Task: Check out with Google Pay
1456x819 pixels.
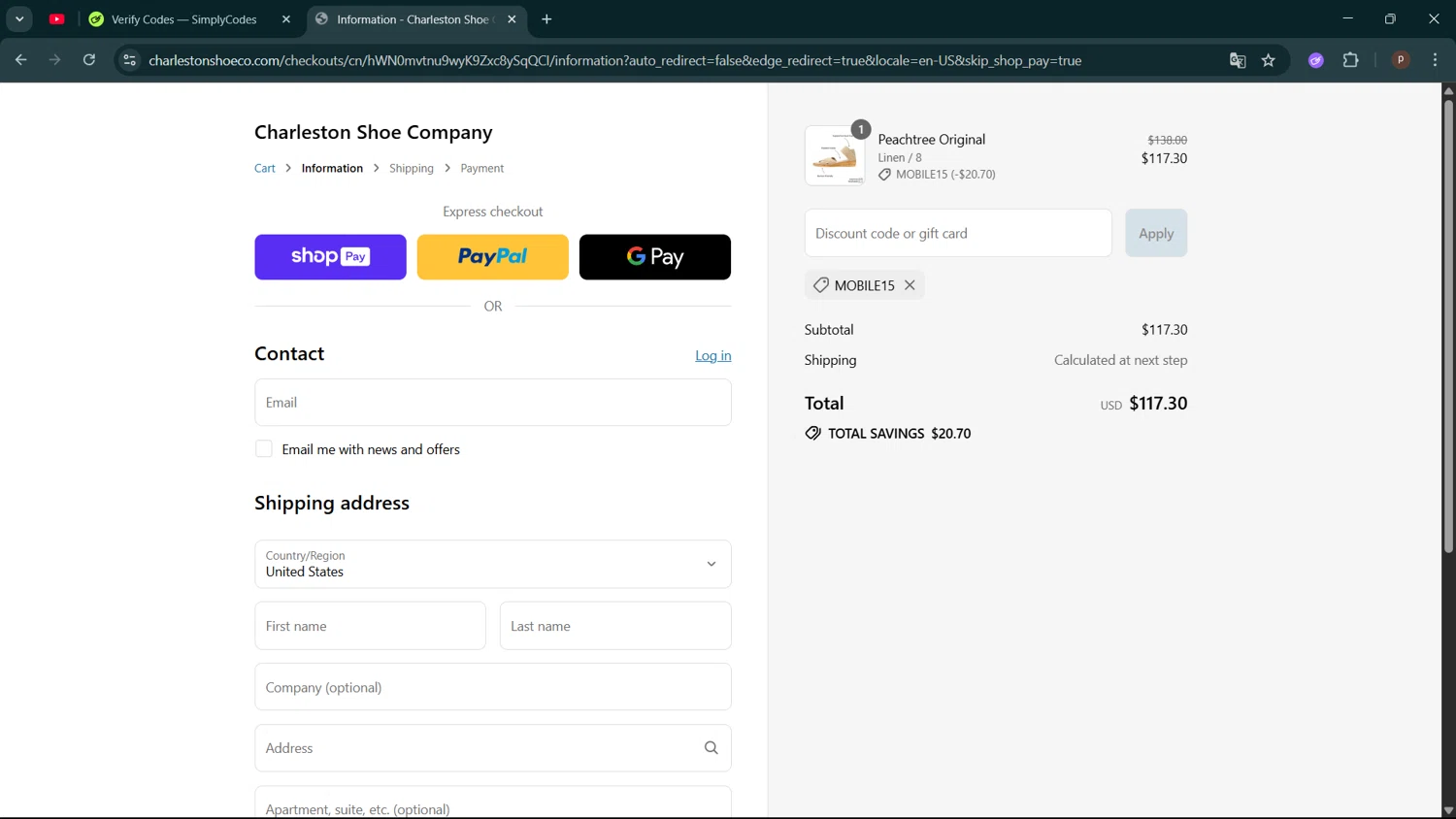Action: point(655,257)
